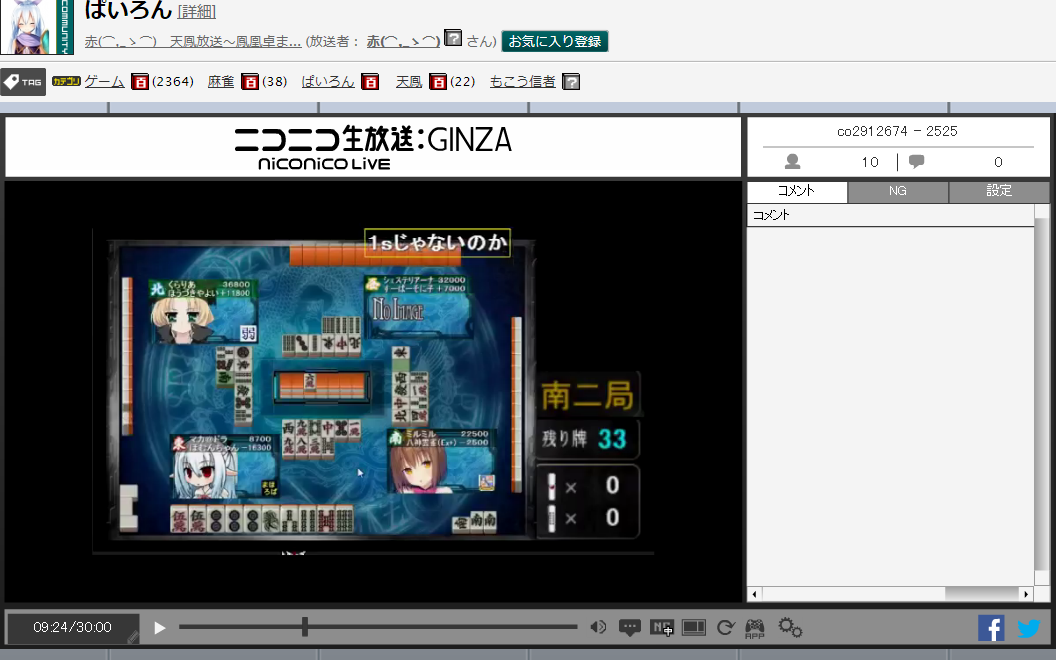
Task: Open the broadcaster name link after 放送者
Action: (x=403, y=42)
